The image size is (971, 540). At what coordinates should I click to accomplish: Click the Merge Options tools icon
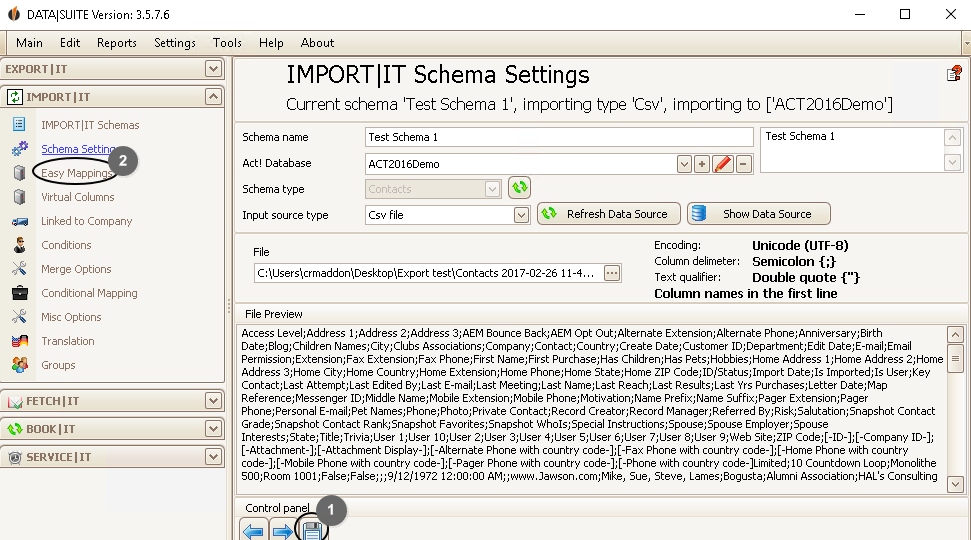(x=19, y=269)
